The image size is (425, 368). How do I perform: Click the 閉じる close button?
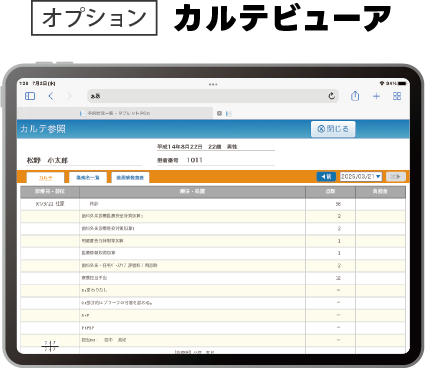pyautogui.click(x=333, y=129)
